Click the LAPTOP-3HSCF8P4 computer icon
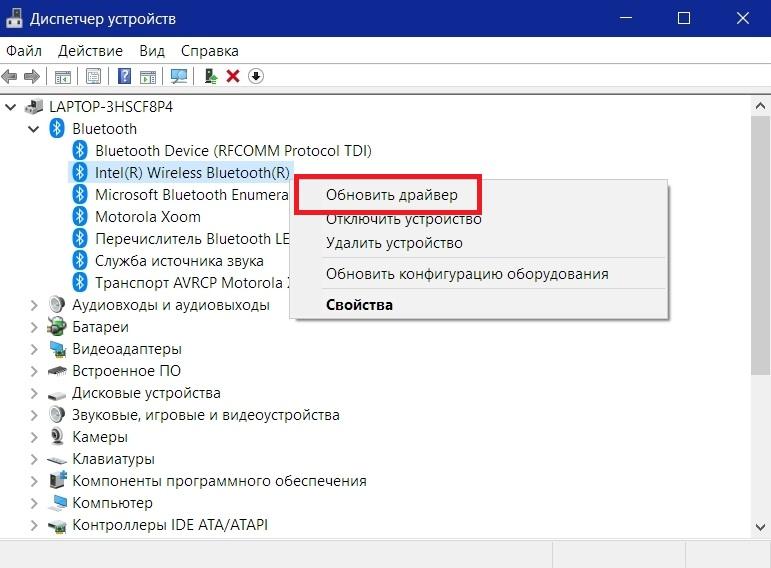This screenshot has height=568, width=771. coord(34,106)
